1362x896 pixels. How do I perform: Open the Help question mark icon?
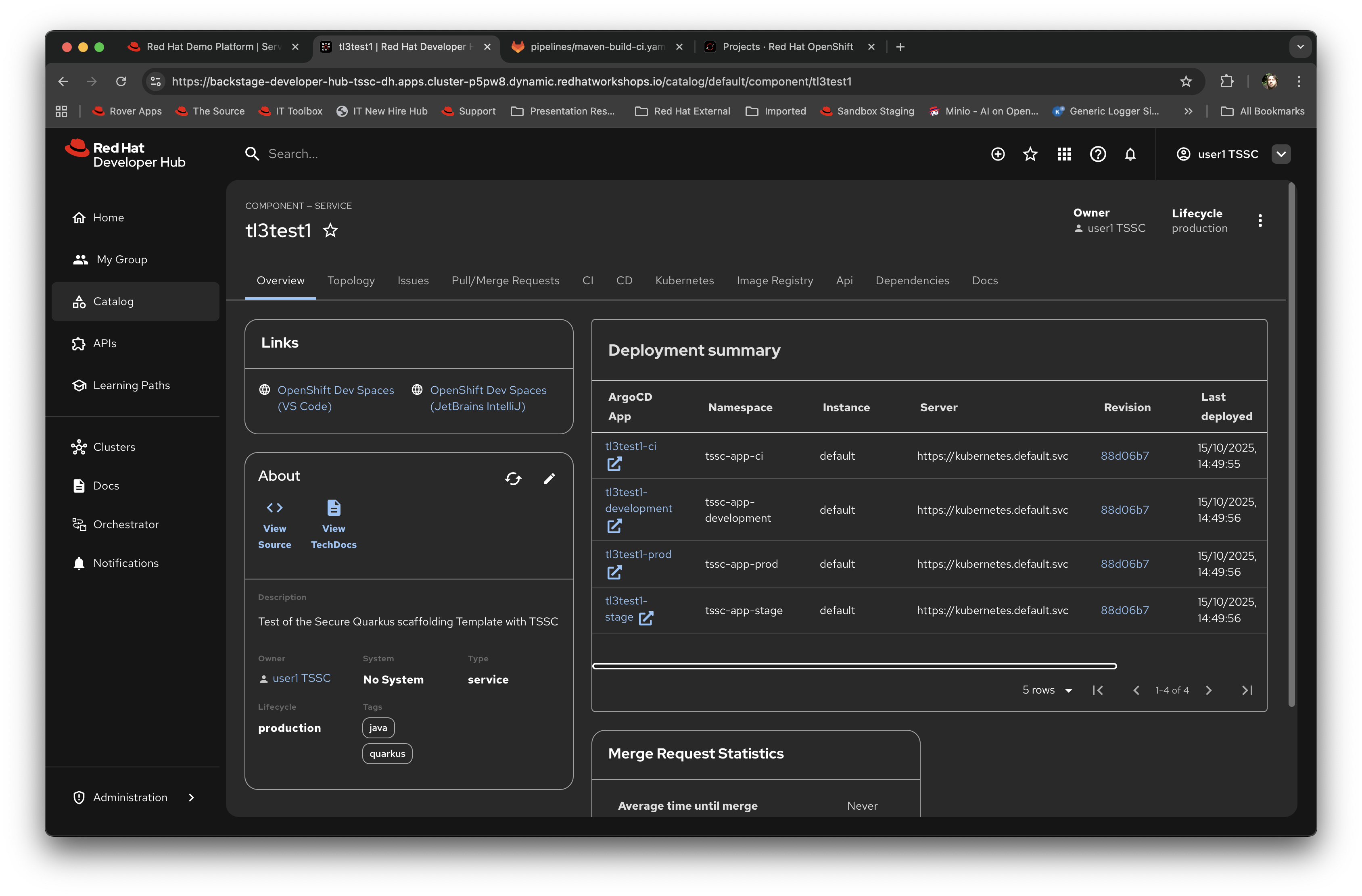(x=1098, y=153)
